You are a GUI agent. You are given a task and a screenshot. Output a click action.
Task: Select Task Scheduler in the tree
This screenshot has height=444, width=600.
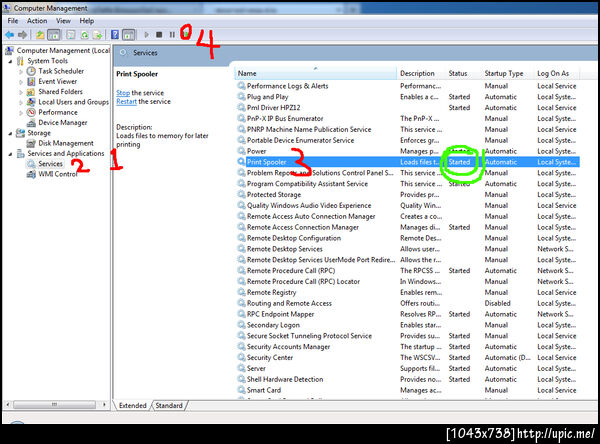tap(61, 71)
